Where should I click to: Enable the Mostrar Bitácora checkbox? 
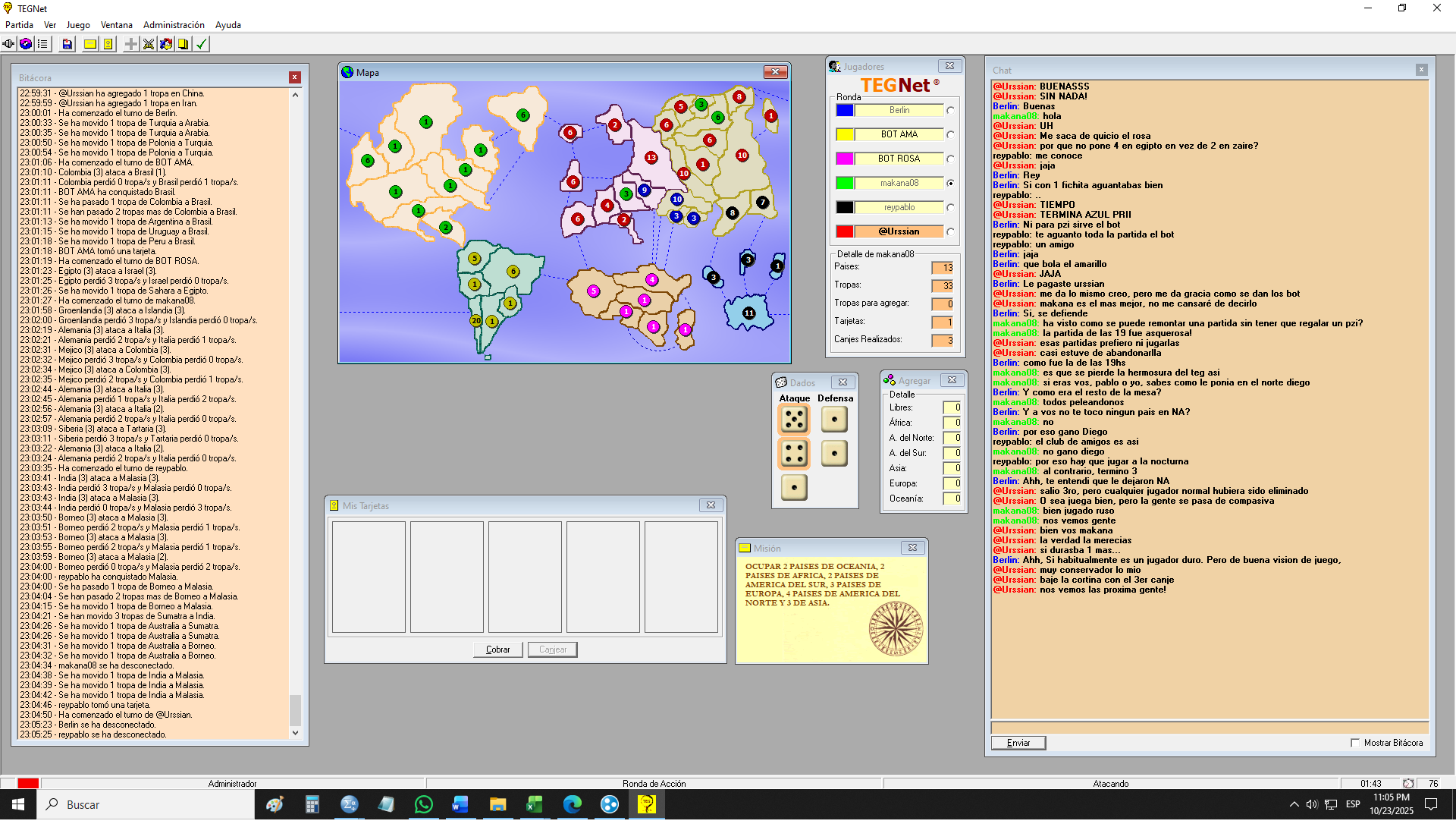(x=1355, y=743)
